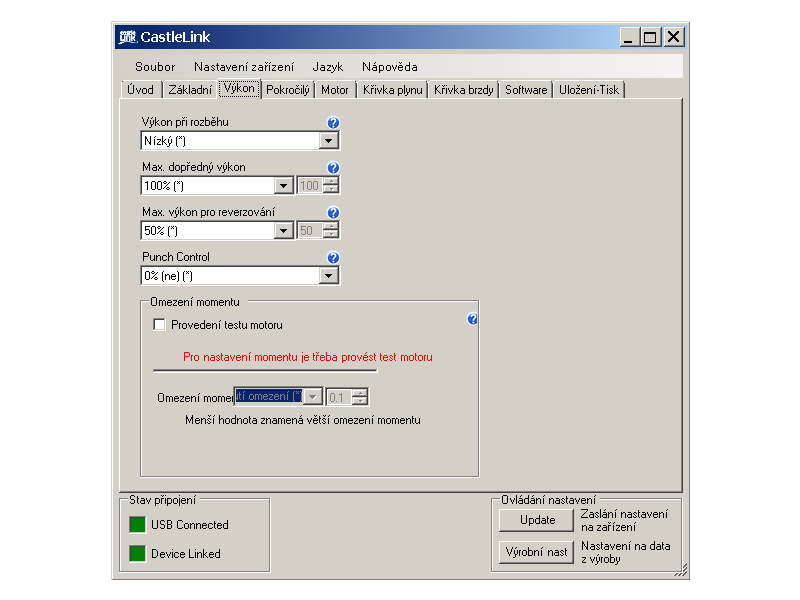Show help for Punch Control
This screenshot has height=600, width=800.
tap(333, 258)
